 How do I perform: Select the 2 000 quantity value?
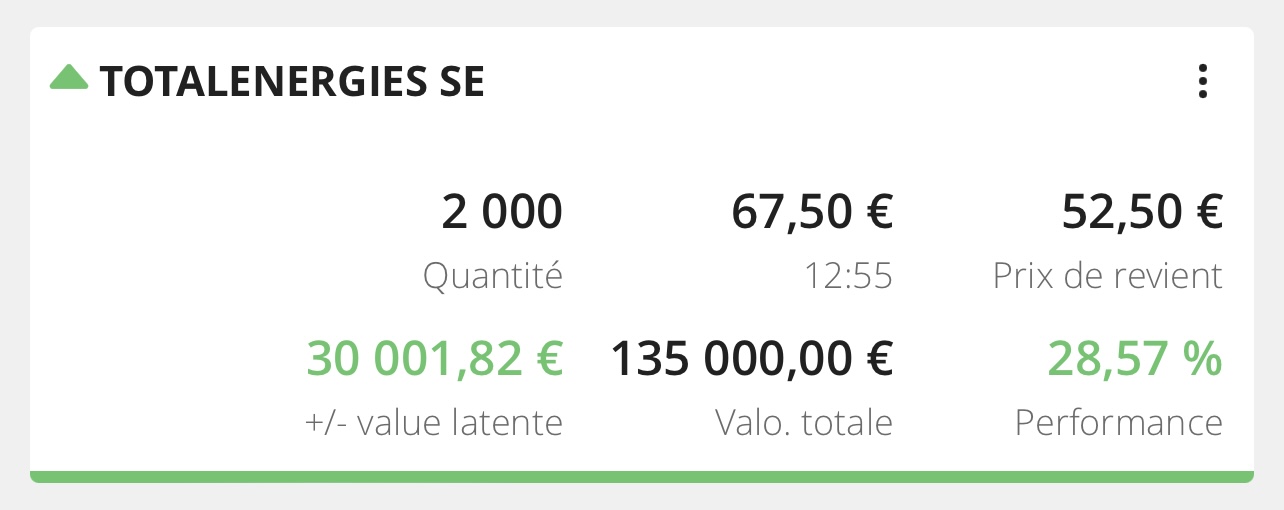pyautogui.click(x=502, y=212)
